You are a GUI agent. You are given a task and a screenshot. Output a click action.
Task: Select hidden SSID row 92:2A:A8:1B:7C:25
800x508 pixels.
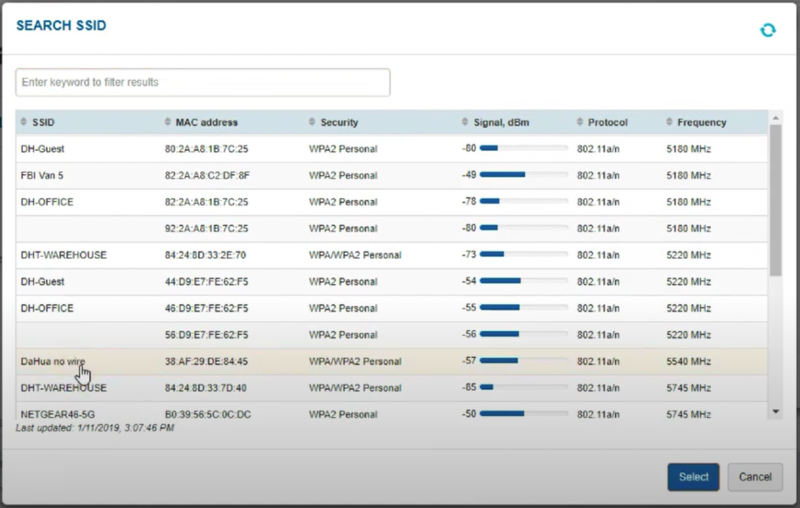click(x=391, y=228)
